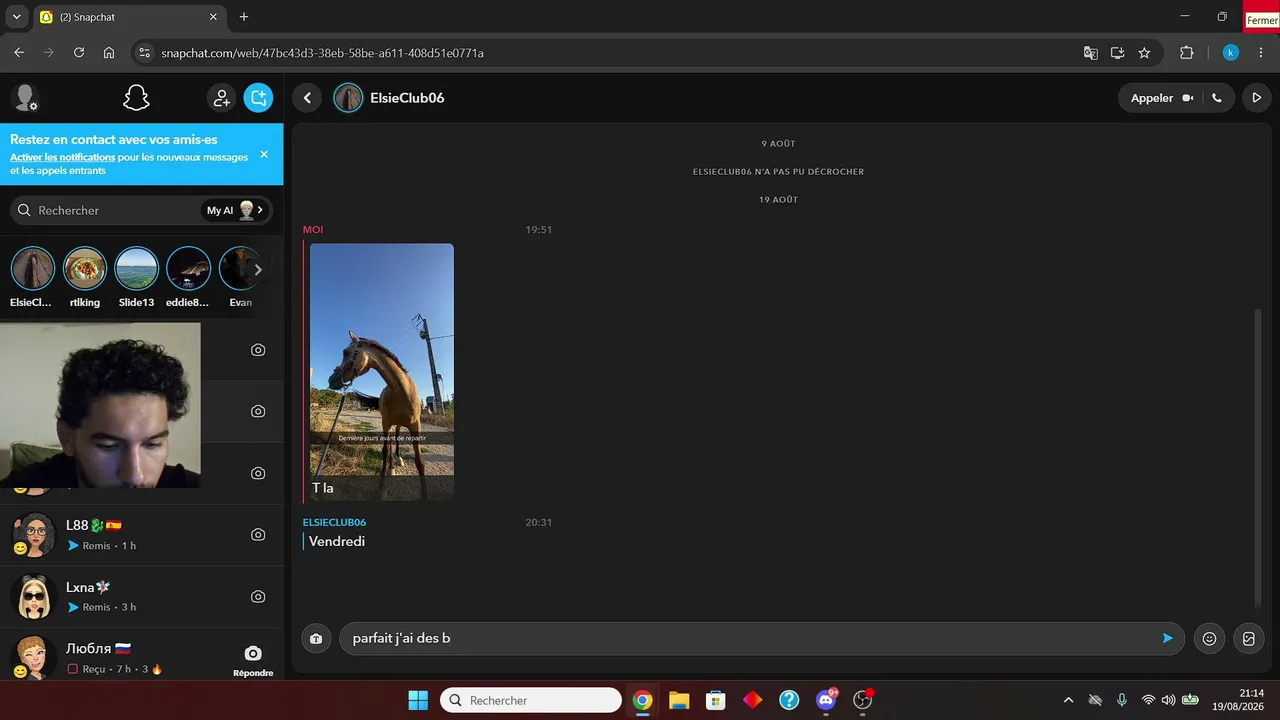This screenshot has height=720, width=1280.
Task: Open the Chrome profile avatar
Action: (x=1231, y=53)
